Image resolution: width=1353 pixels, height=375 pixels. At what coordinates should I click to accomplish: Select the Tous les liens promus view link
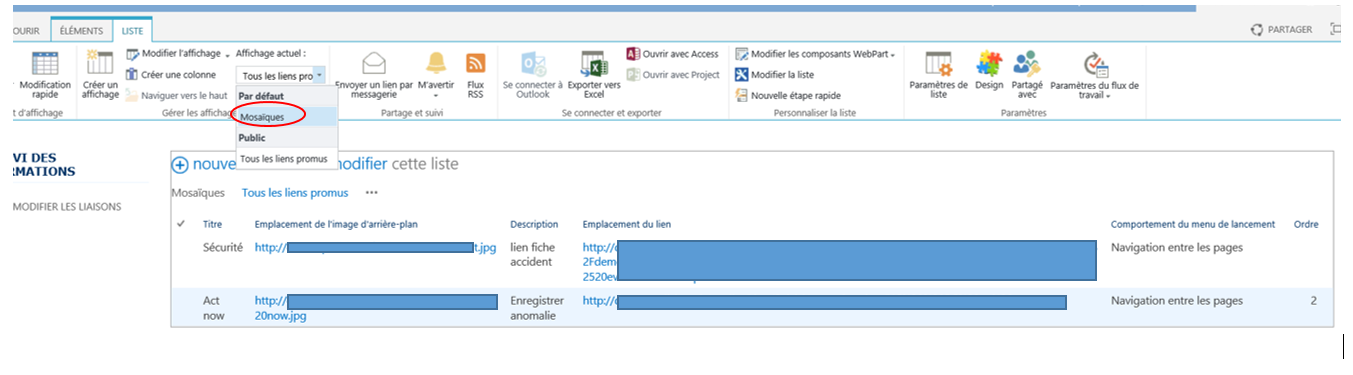(x=295, y=192)
